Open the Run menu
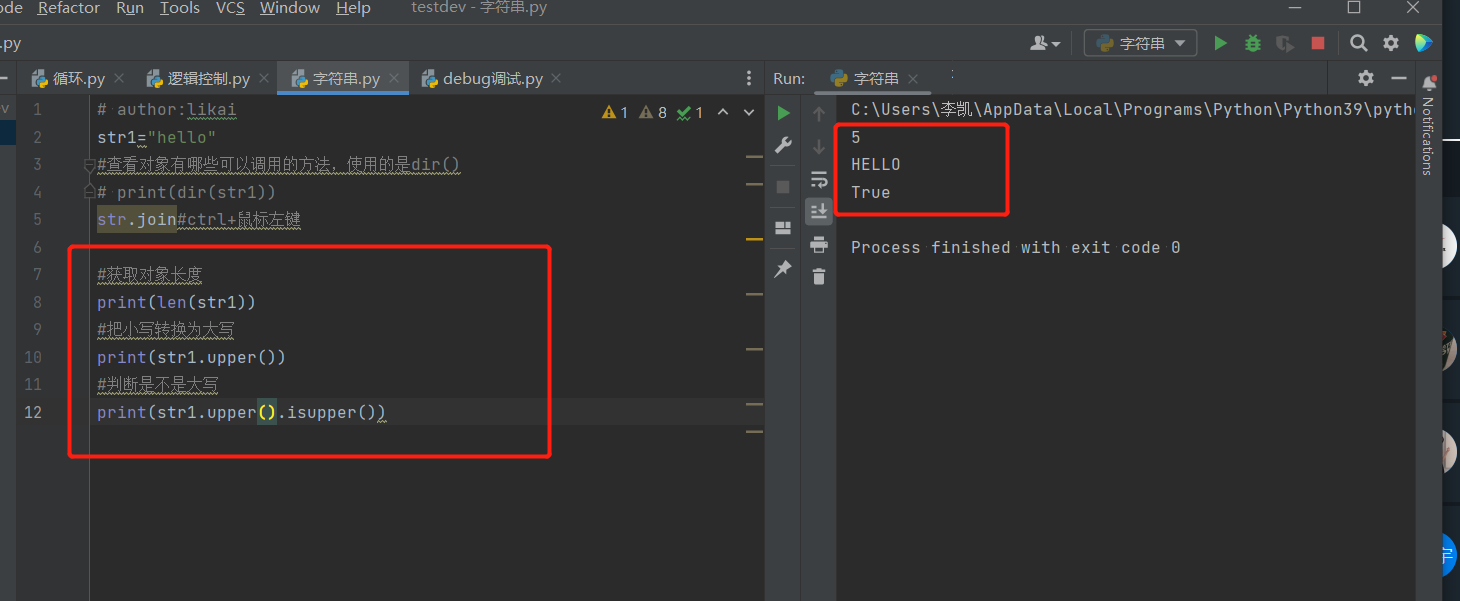Image resolution: width=1460 pixels, height=601 pixels. [130, 9]
